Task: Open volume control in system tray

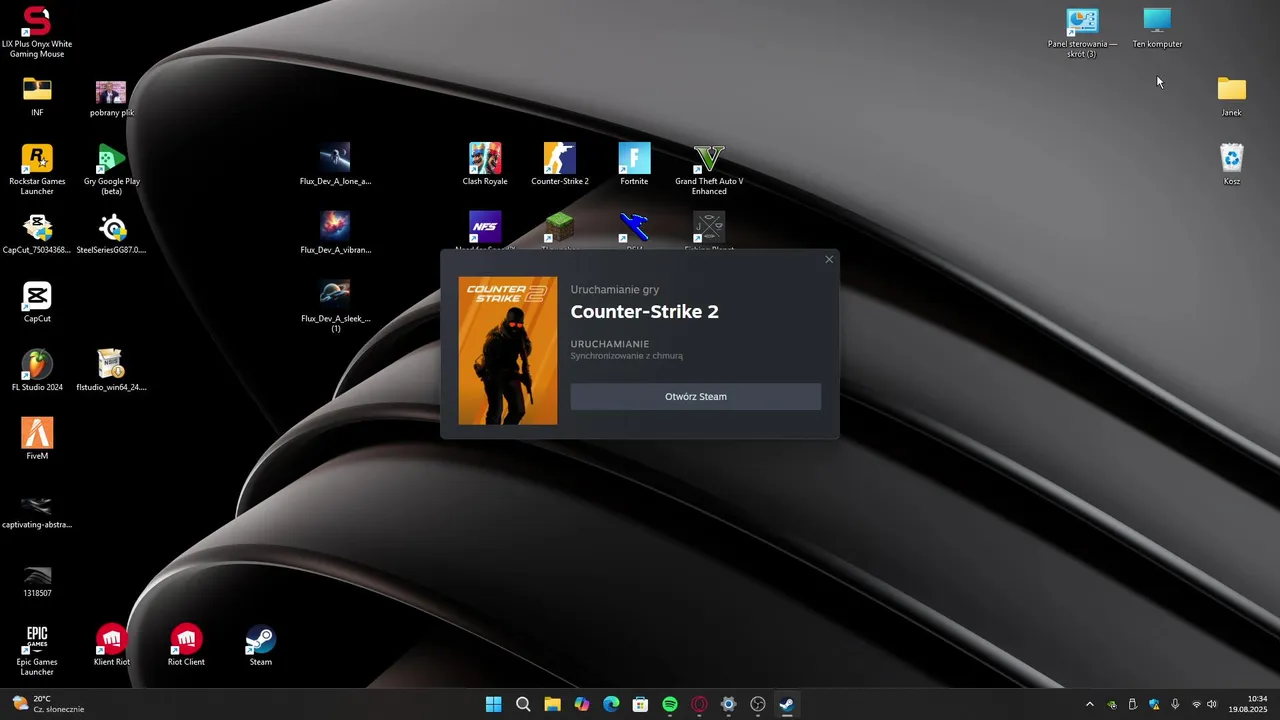Action: click(x=1213, y=704)
